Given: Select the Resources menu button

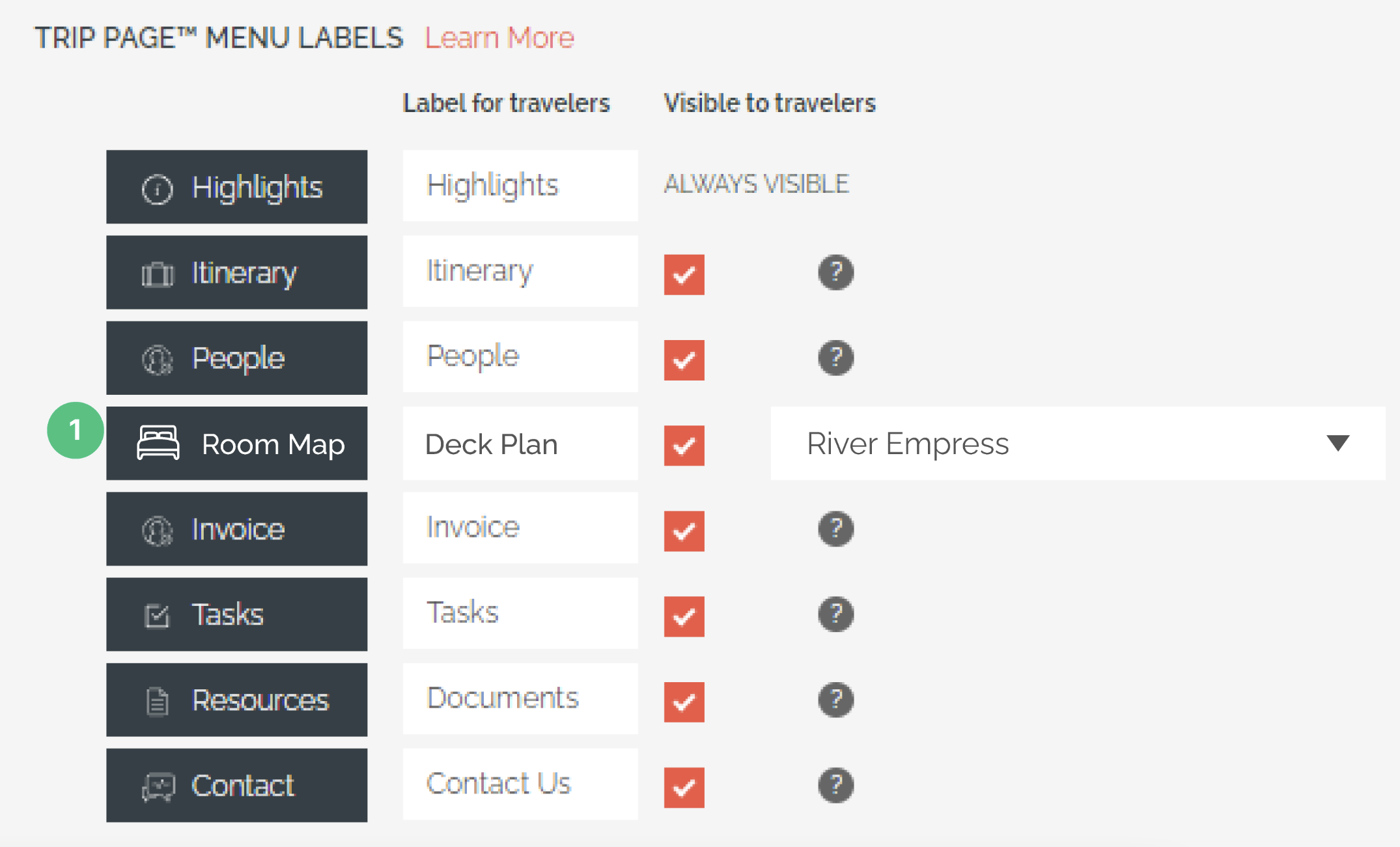Looking at the screenshot, I should click(x=237, y=700).
